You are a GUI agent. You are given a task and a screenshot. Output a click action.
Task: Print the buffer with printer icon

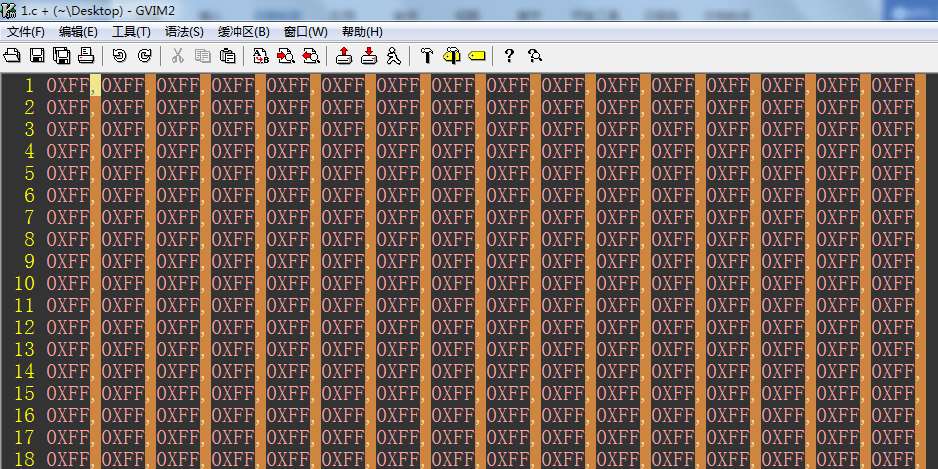(x=86, y=56)
